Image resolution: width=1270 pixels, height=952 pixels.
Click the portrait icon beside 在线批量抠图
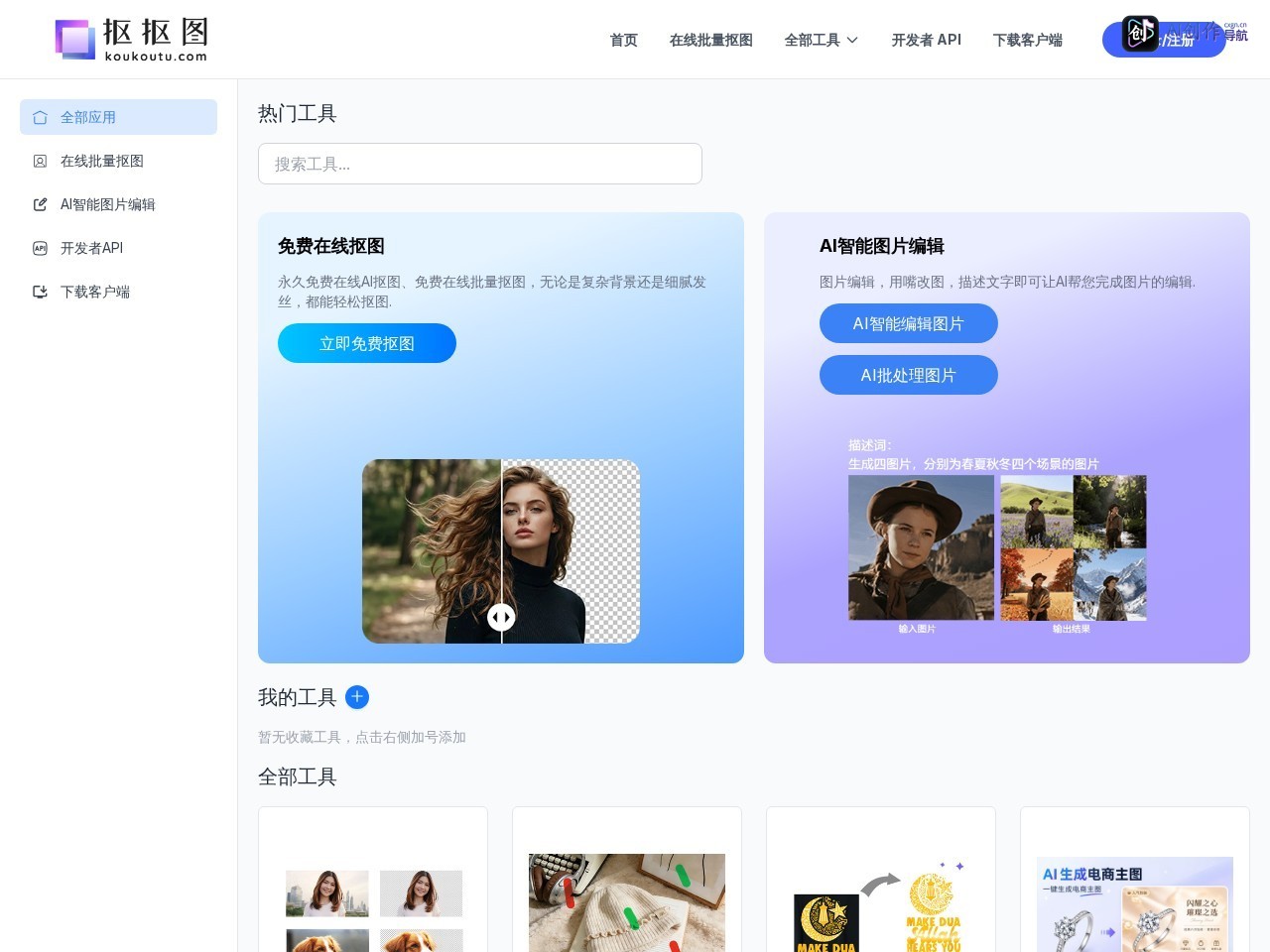[x=40, y=161]
